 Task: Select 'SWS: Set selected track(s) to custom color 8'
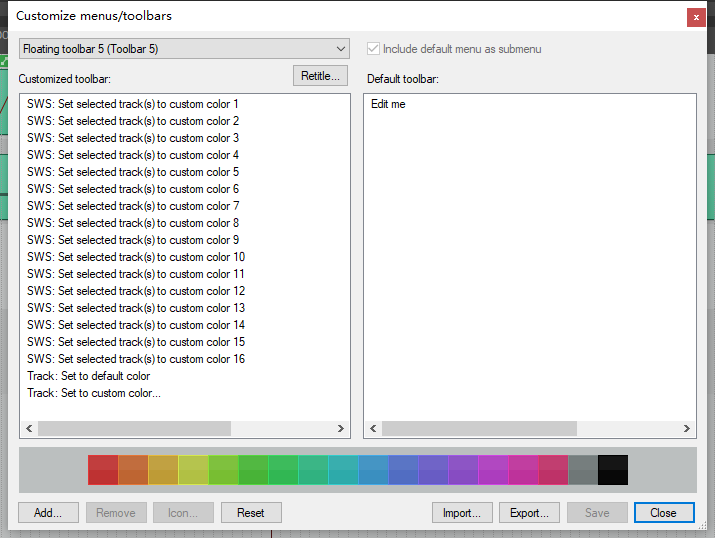(x=133, y=223)
